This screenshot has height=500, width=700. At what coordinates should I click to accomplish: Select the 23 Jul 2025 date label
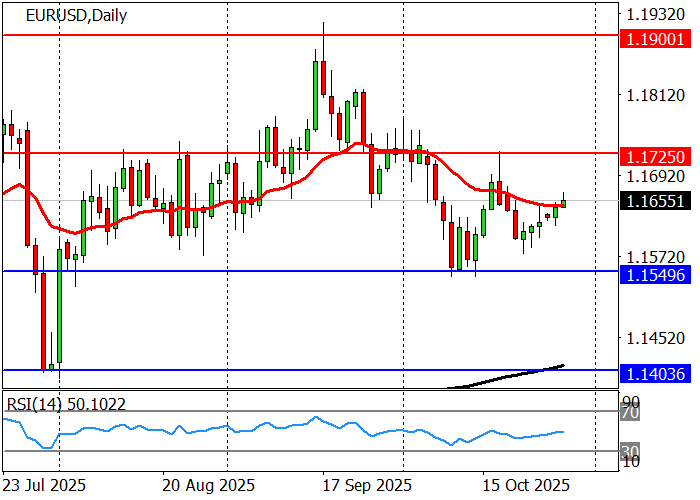click(45, 485)
